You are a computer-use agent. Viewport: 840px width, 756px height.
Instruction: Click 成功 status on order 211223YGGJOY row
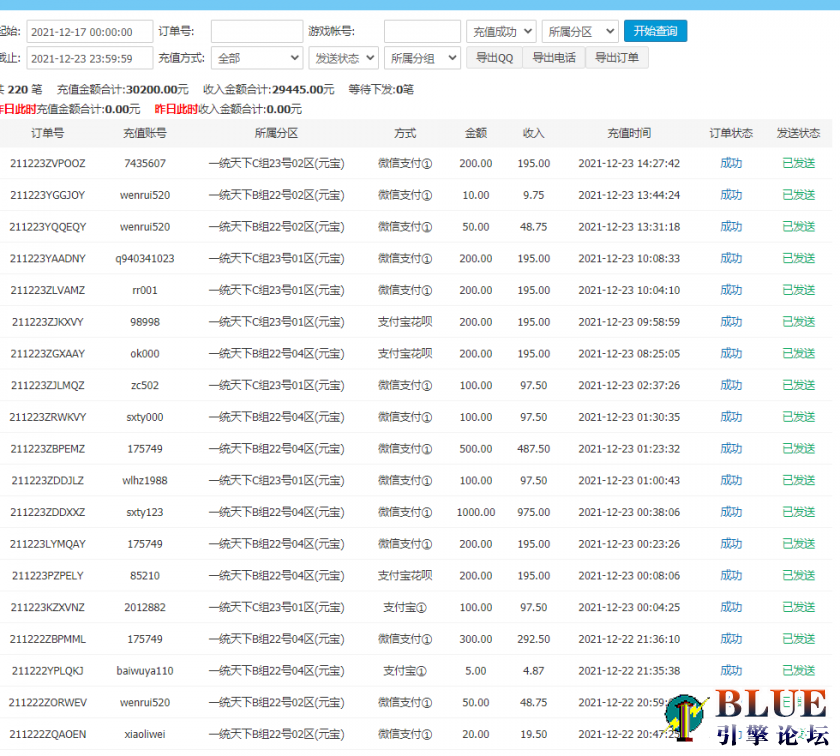click(x=733, y=195)
